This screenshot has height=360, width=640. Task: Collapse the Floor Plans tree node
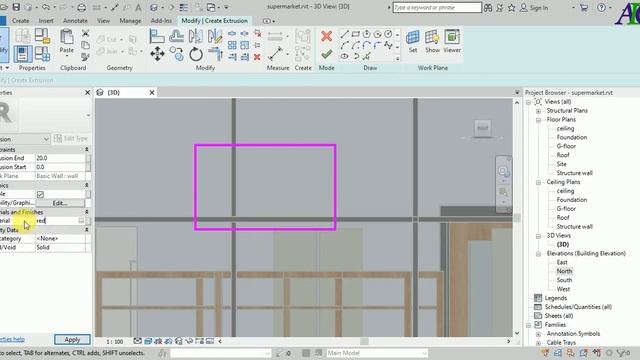click(538, 120)
